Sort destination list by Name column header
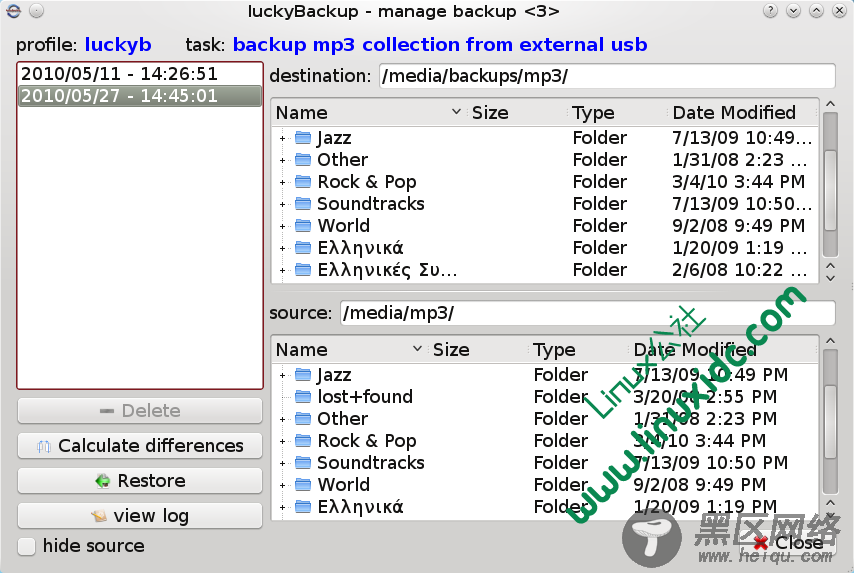Screen dimensions: 854x573 [x=369, y=113]
